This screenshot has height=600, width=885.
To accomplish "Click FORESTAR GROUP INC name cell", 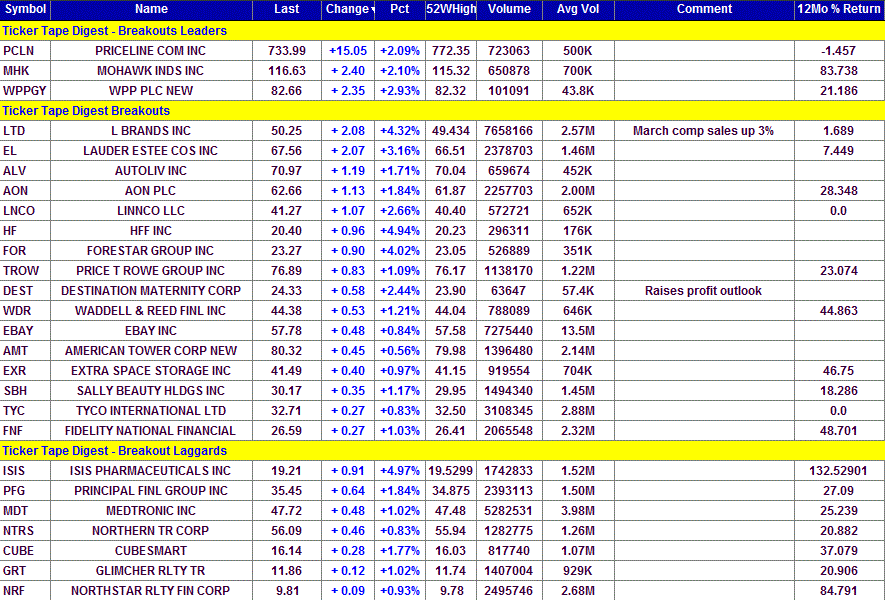I will tap(151, 251).
